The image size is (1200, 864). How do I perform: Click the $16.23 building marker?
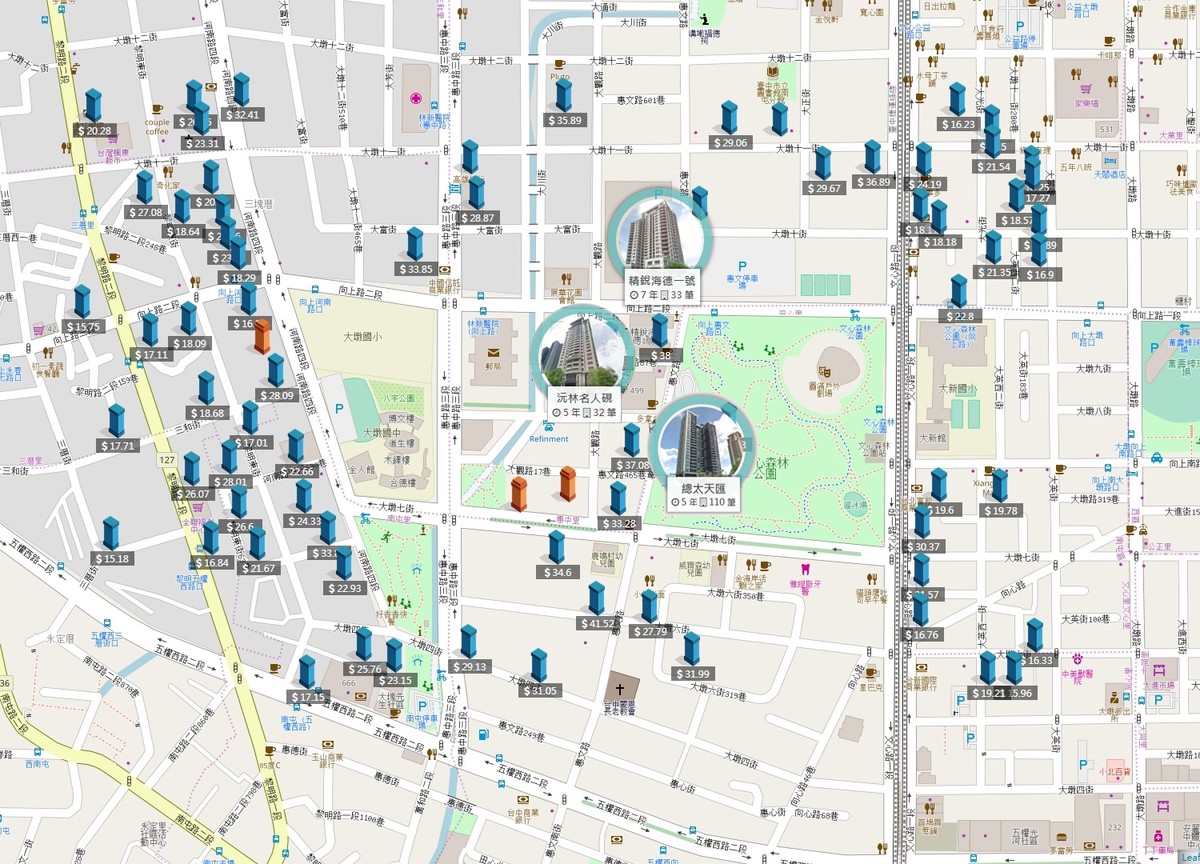[x=957, y=100]
